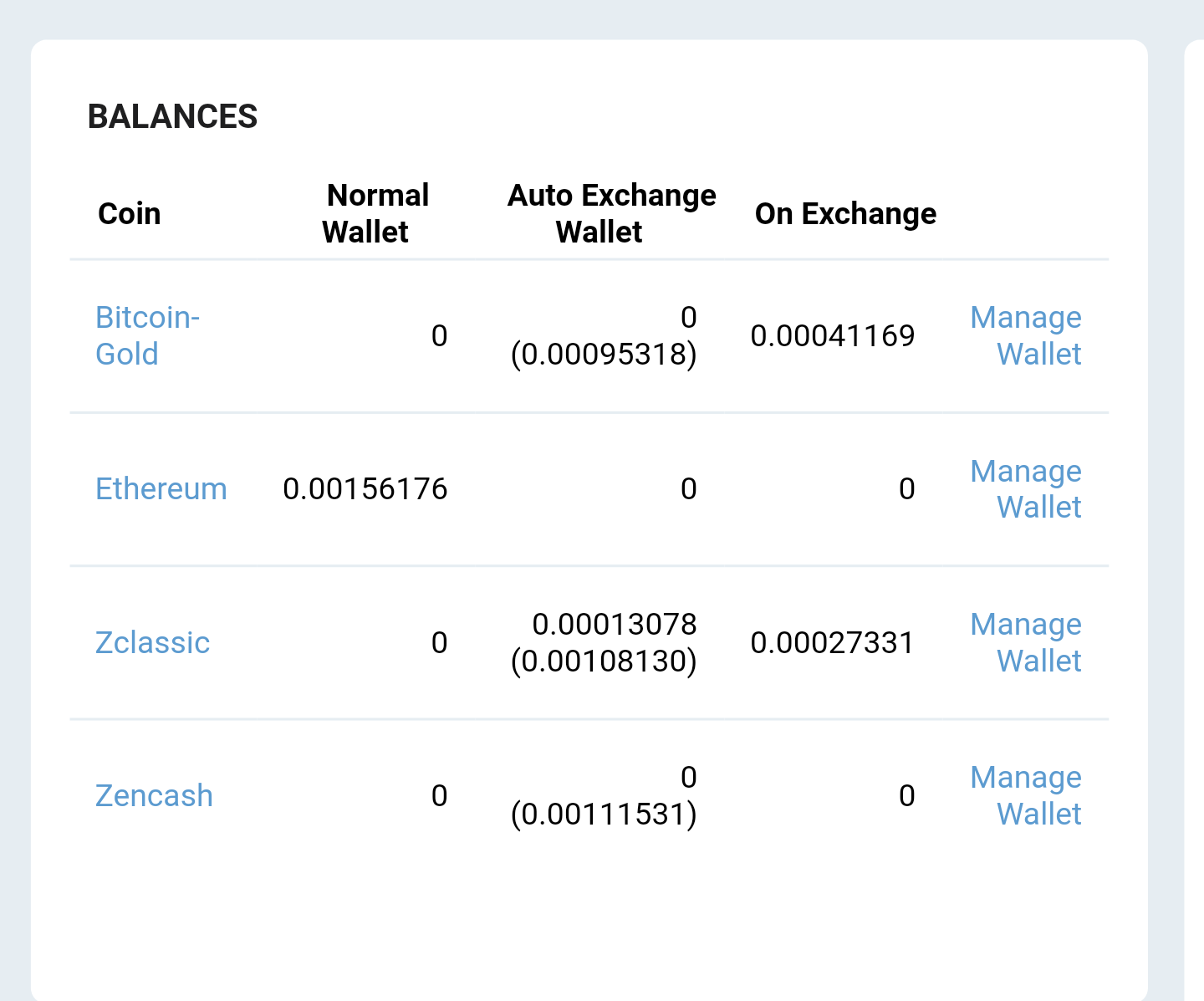Click Ethereum normal wallet balance 0.00156176

pyautogui.click(x=365, y=488)
